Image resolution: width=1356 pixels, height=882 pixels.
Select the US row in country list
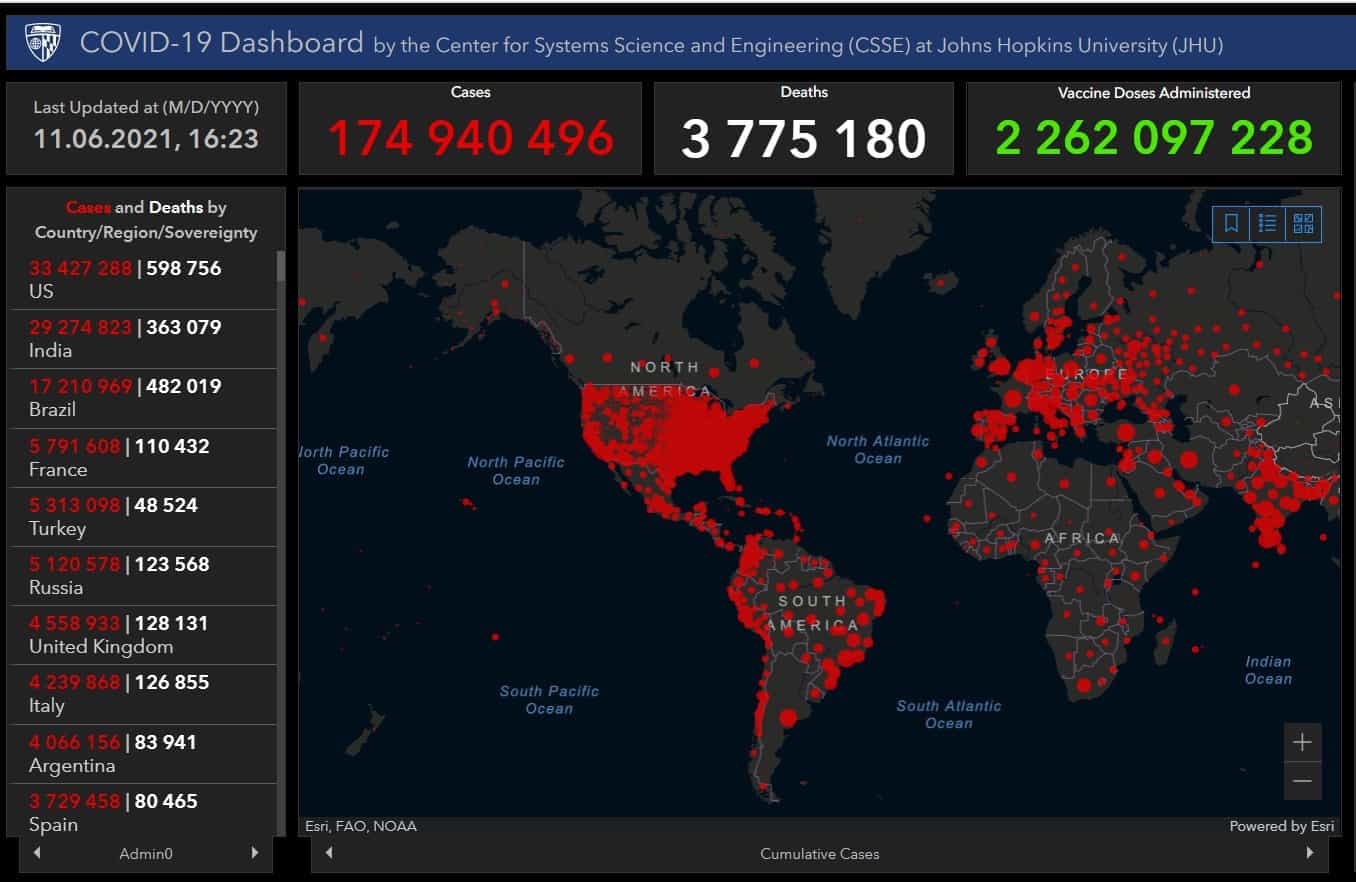pos(143,280)
